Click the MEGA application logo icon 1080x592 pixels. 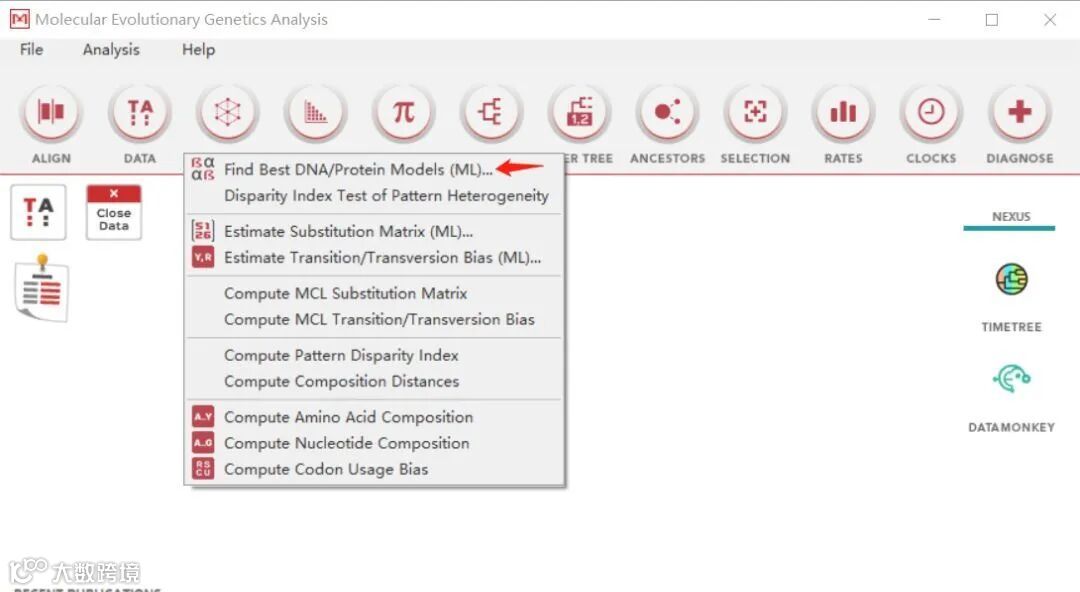coord(19,19)
